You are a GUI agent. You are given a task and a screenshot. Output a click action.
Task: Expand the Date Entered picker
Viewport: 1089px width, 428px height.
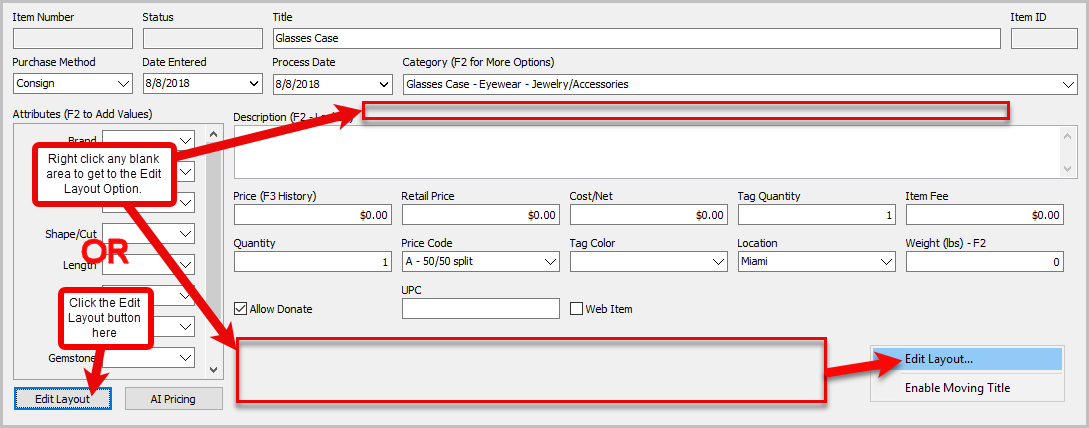[202, 84]
